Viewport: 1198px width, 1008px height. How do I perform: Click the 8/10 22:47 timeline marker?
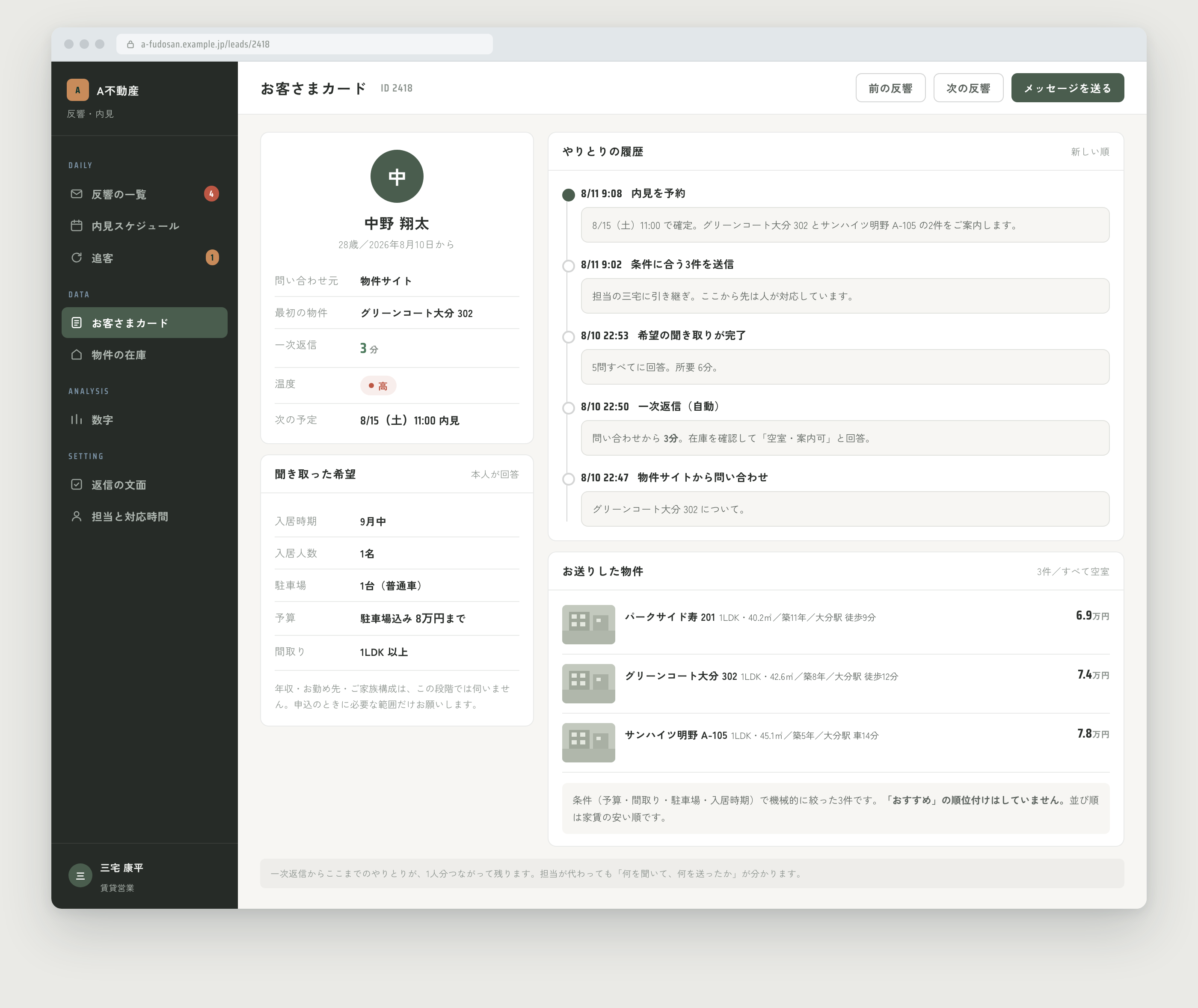coord(569,478)
